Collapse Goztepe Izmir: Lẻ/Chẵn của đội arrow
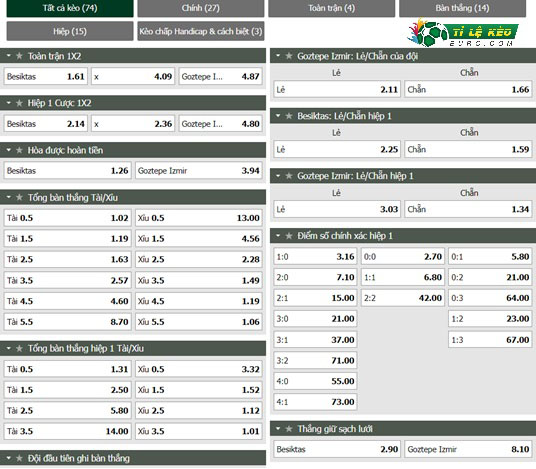This screenshot has width=536, height=469. [x=278, y=56]
